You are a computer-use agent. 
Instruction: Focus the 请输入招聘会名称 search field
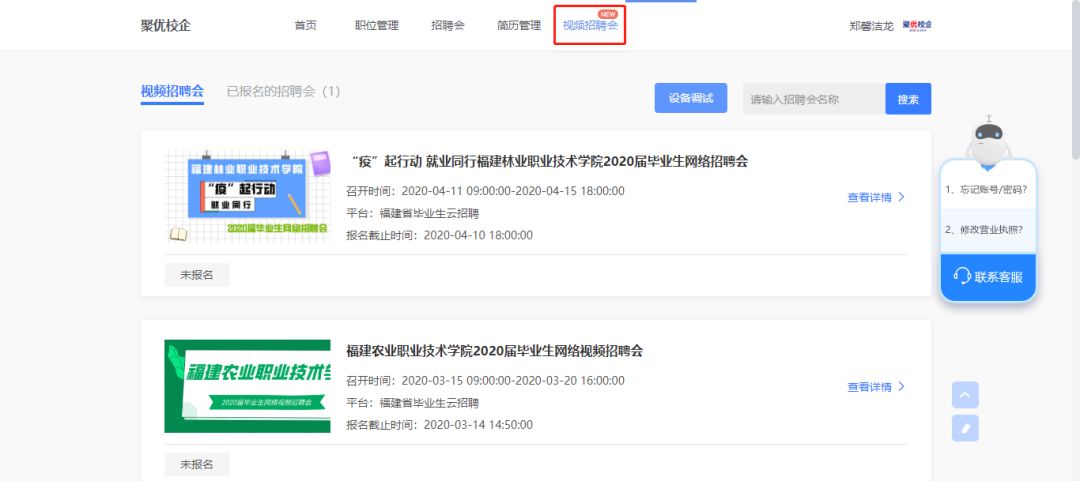(x=813, y=99)
